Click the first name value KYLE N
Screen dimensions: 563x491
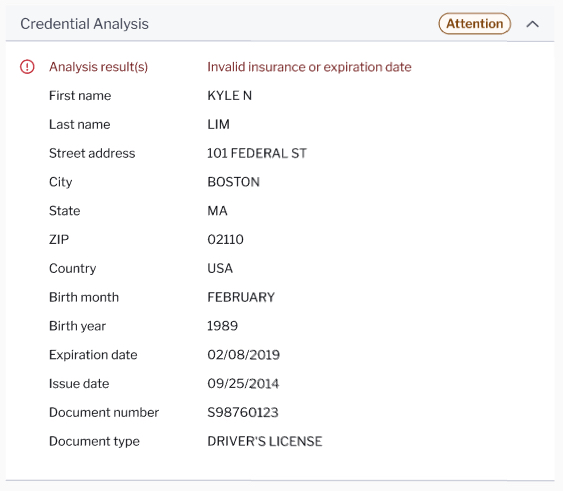(x=229, y=96)
